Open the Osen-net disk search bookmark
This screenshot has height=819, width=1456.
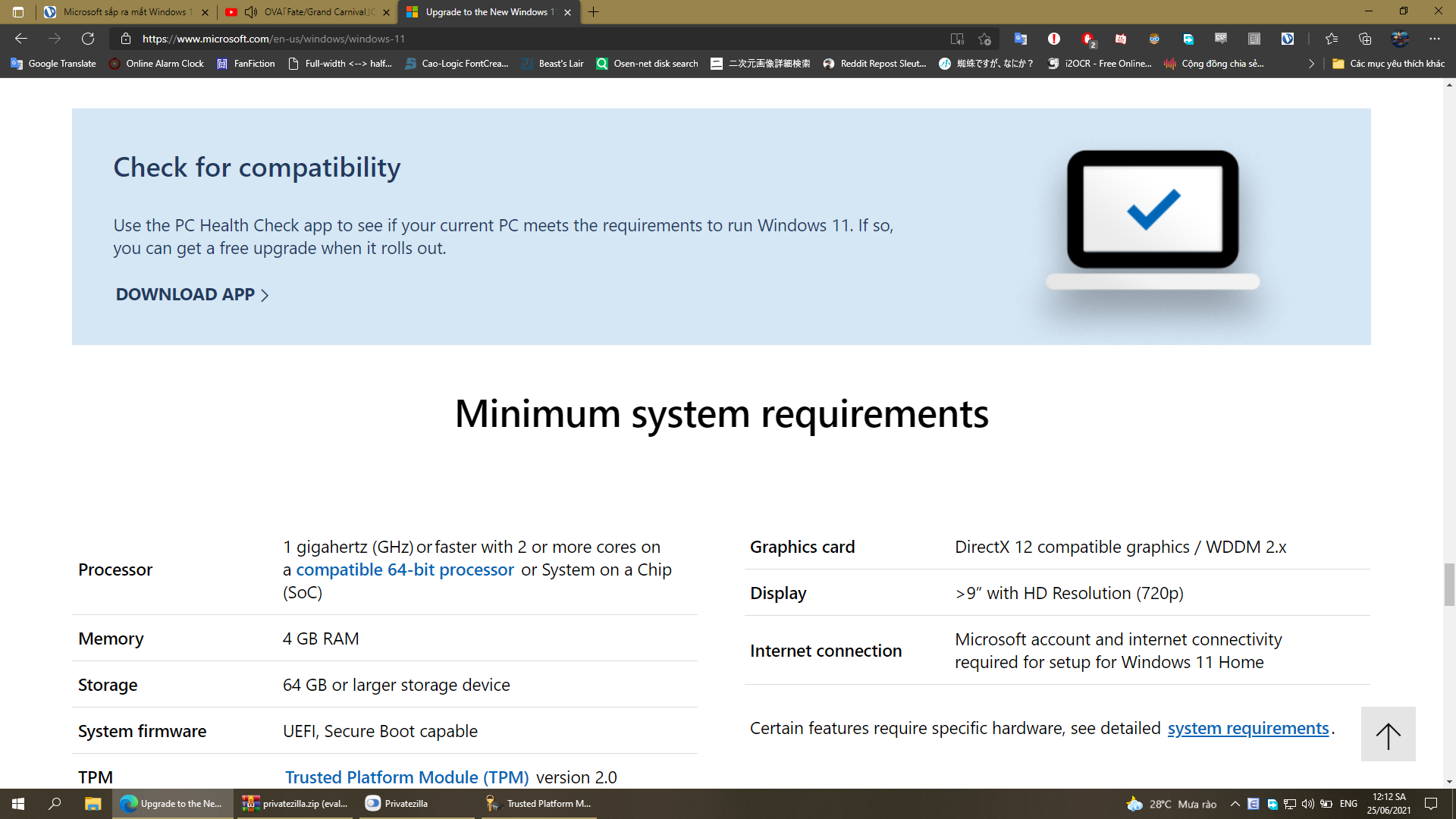click(647, 64)
